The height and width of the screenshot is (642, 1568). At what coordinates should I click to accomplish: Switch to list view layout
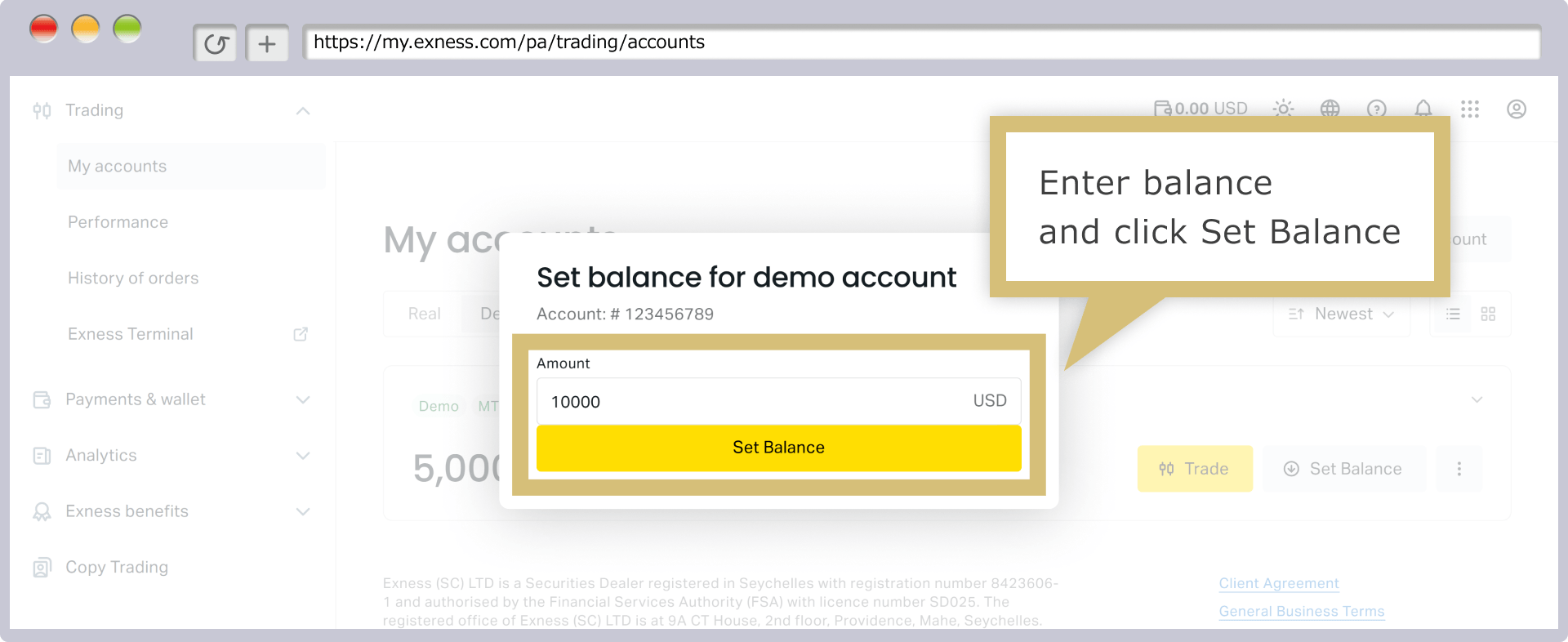[x=1453, y=314]
